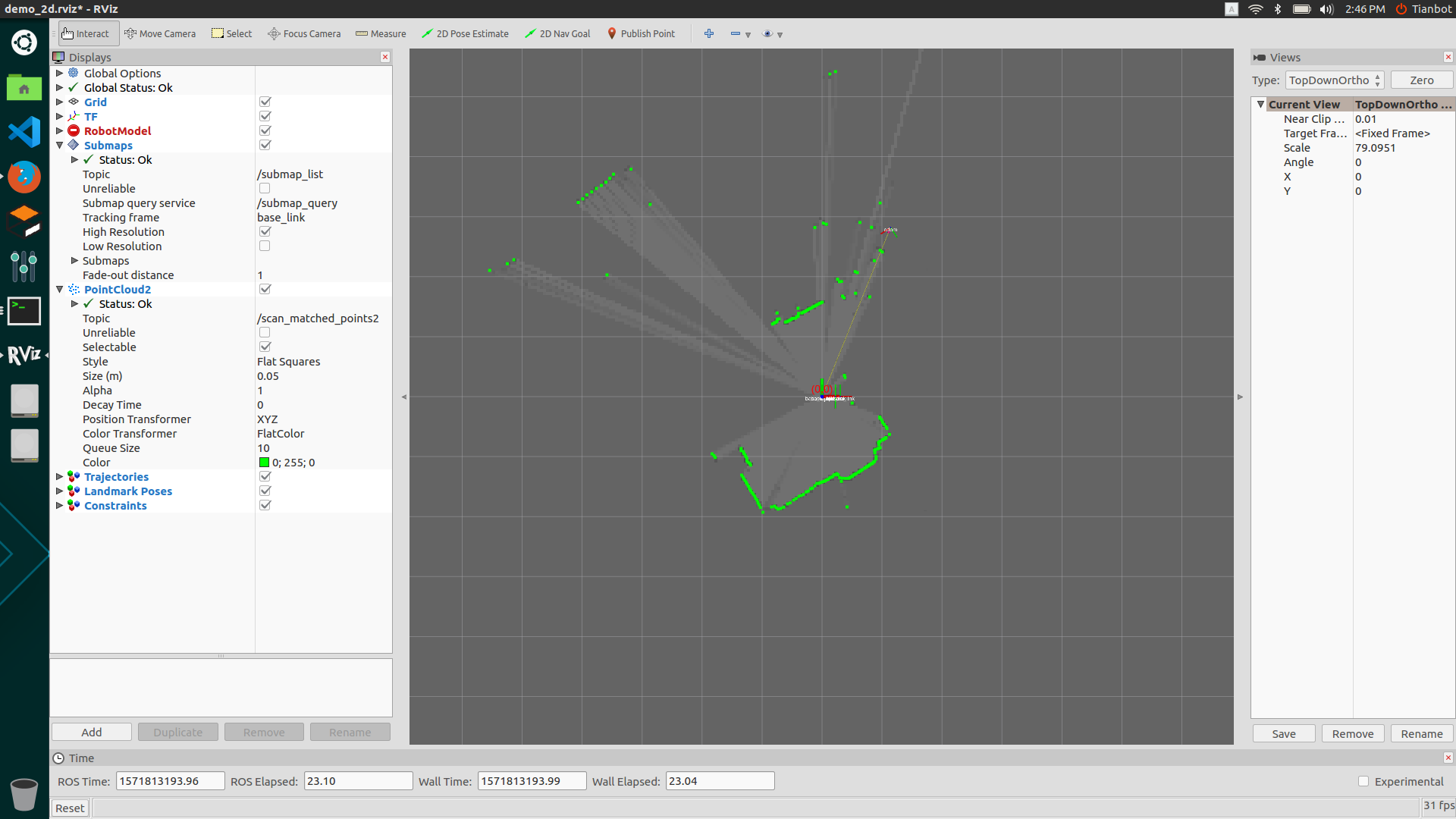Expand the RobotModel display item

coord(60,130)
